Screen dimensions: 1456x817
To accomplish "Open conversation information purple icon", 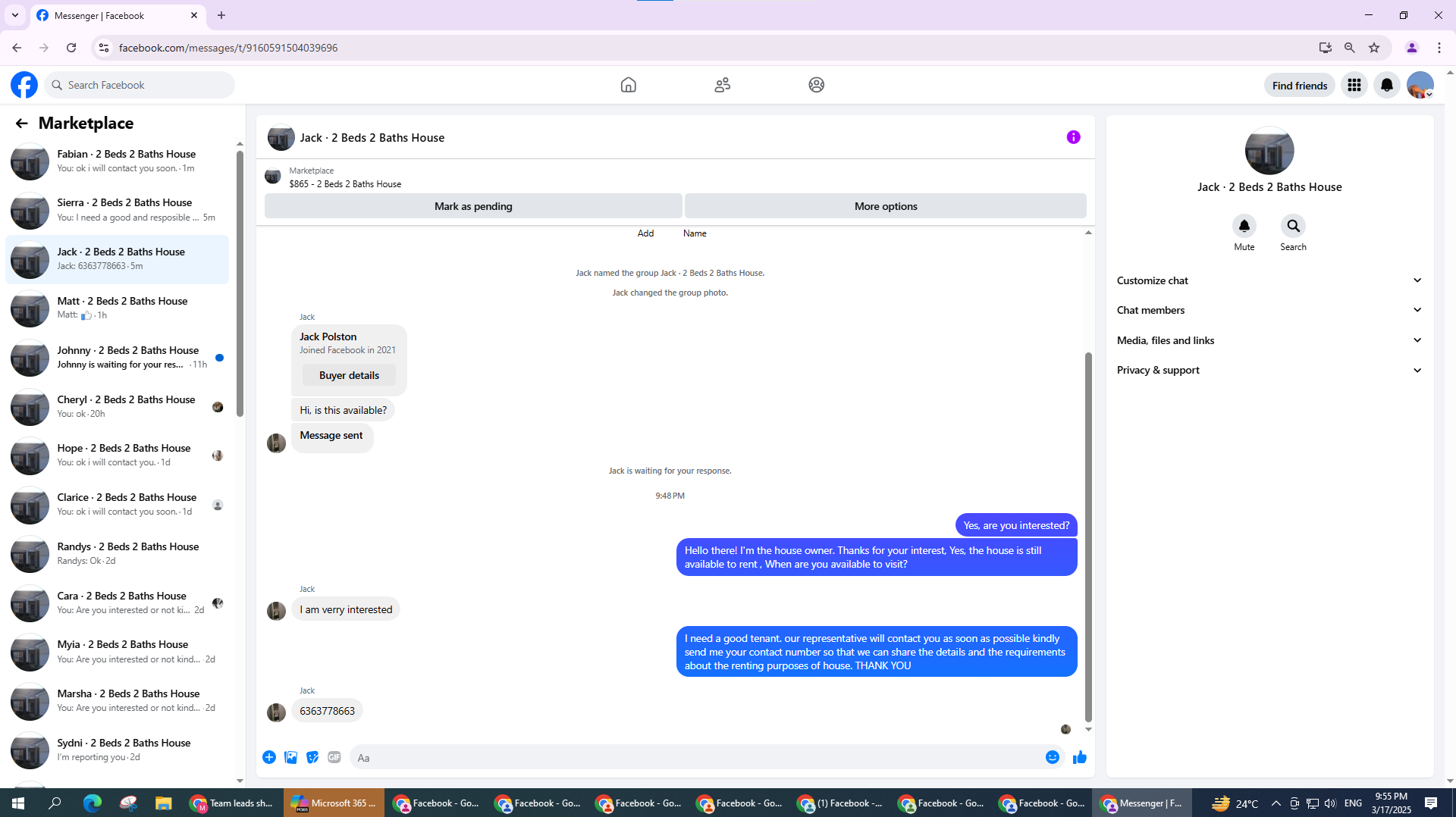I will (1073, 137).
